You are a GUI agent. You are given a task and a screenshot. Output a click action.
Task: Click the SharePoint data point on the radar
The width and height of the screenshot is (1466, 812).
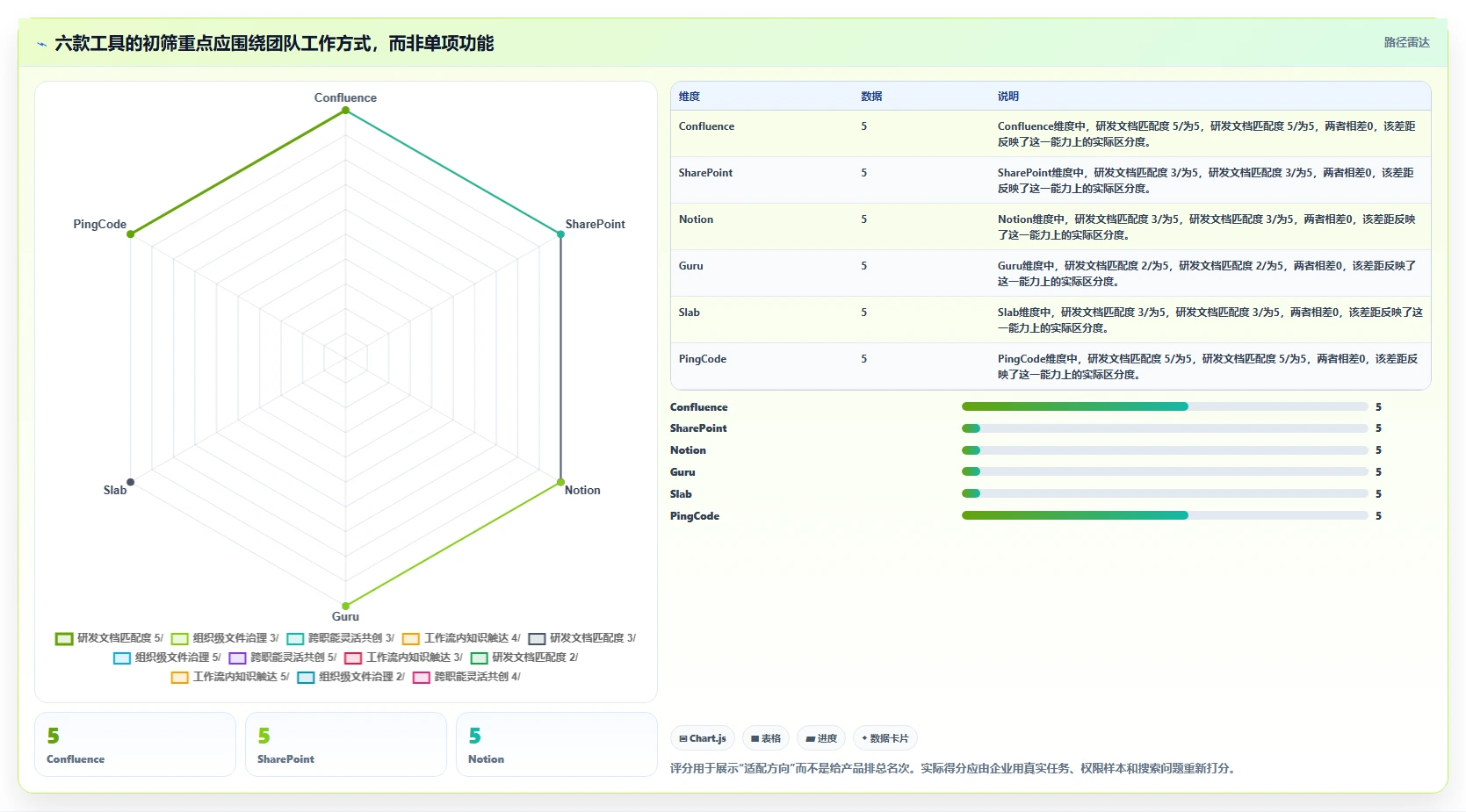pyautogui.click(x=560, y=234)
